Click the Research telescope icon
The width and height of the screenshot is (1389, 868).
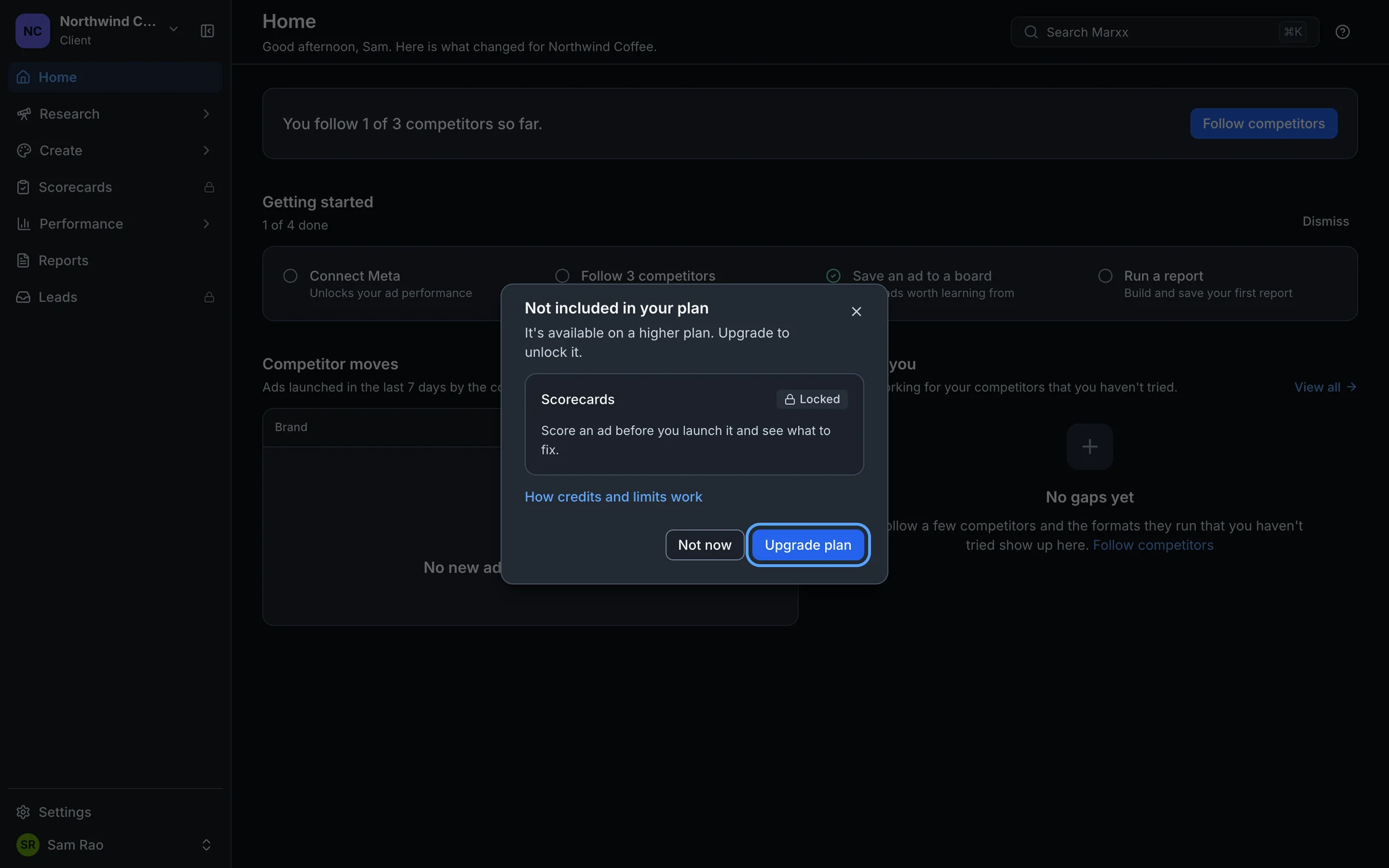[x=23, y=114]
